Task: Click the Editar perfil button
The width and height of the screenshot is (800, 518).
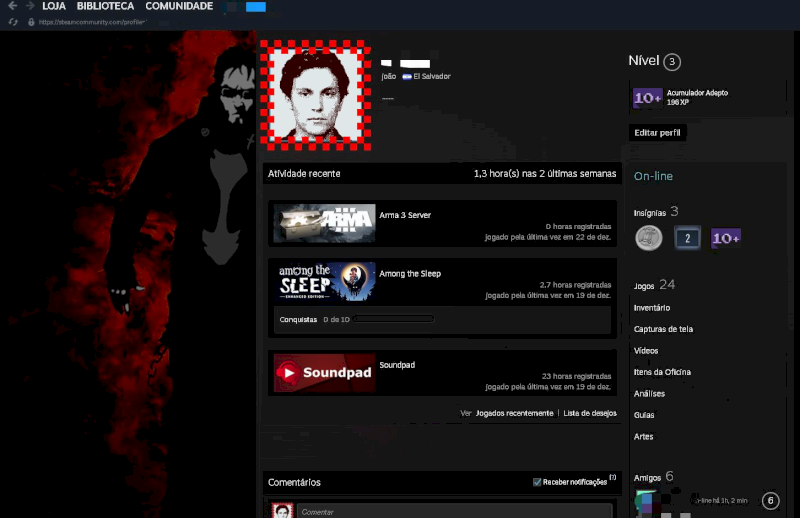Action: (x=657, y=133)
